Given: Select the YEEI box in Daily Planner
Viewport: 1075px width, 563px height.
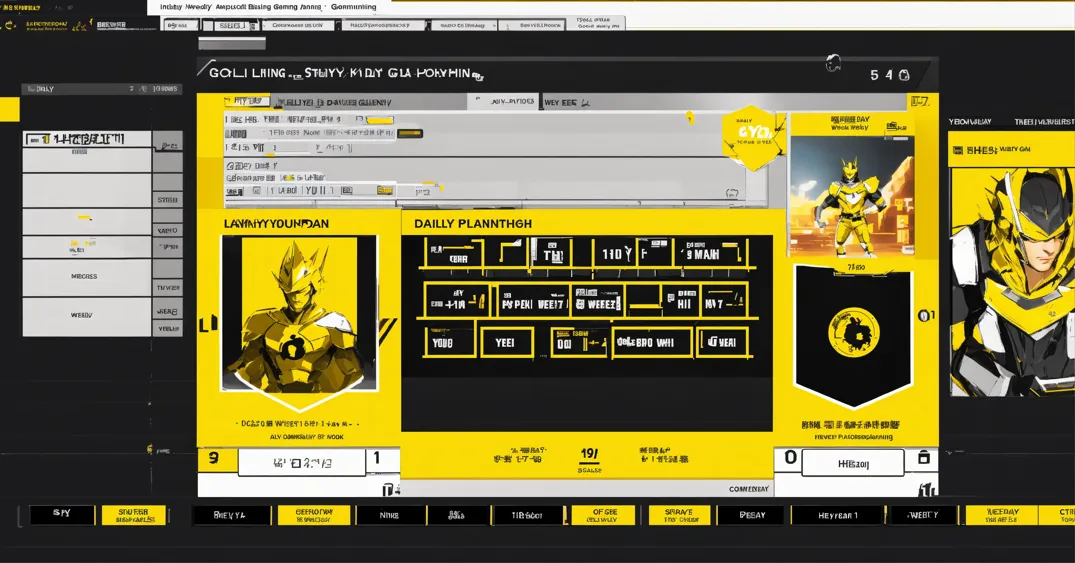Looking at the screenshot, I should [506, 343].
